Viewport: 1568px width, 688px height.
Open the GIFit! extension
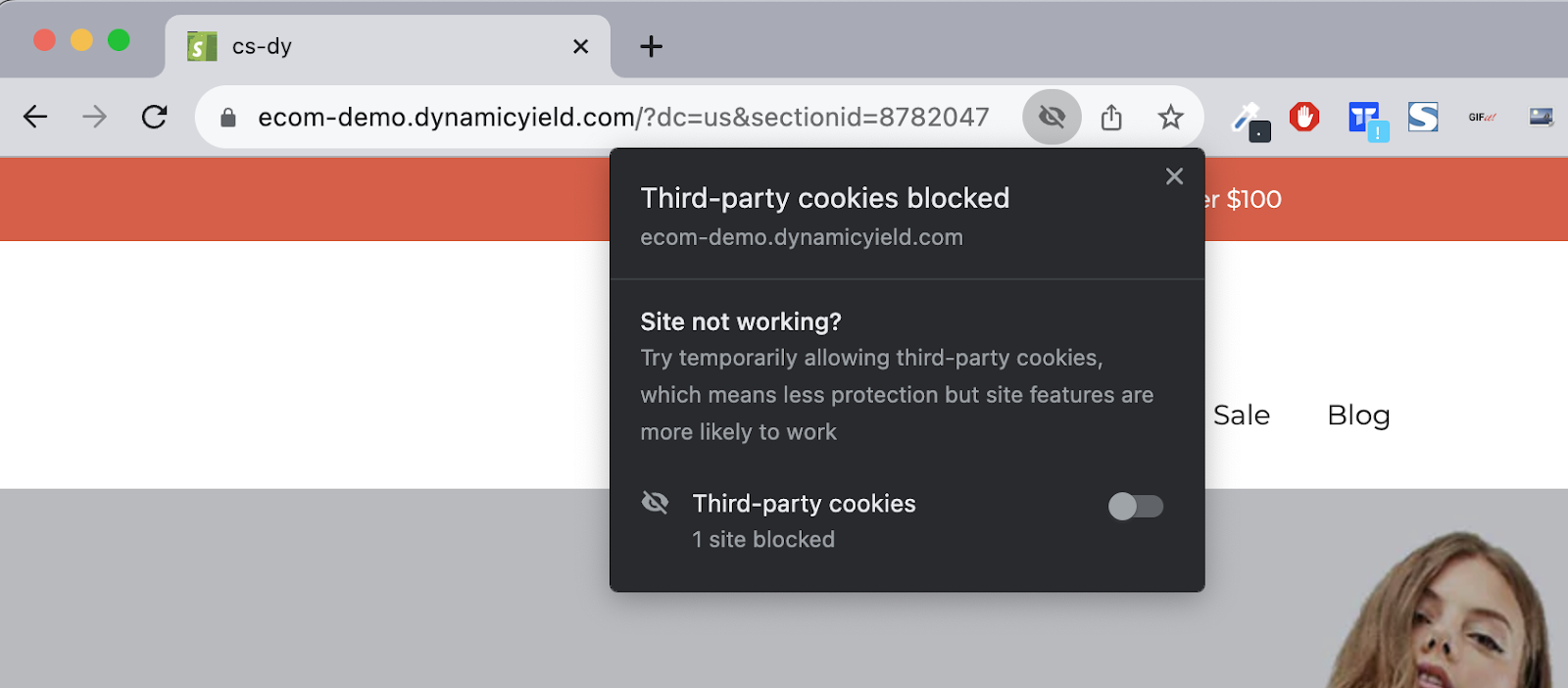click(1482, 118)
